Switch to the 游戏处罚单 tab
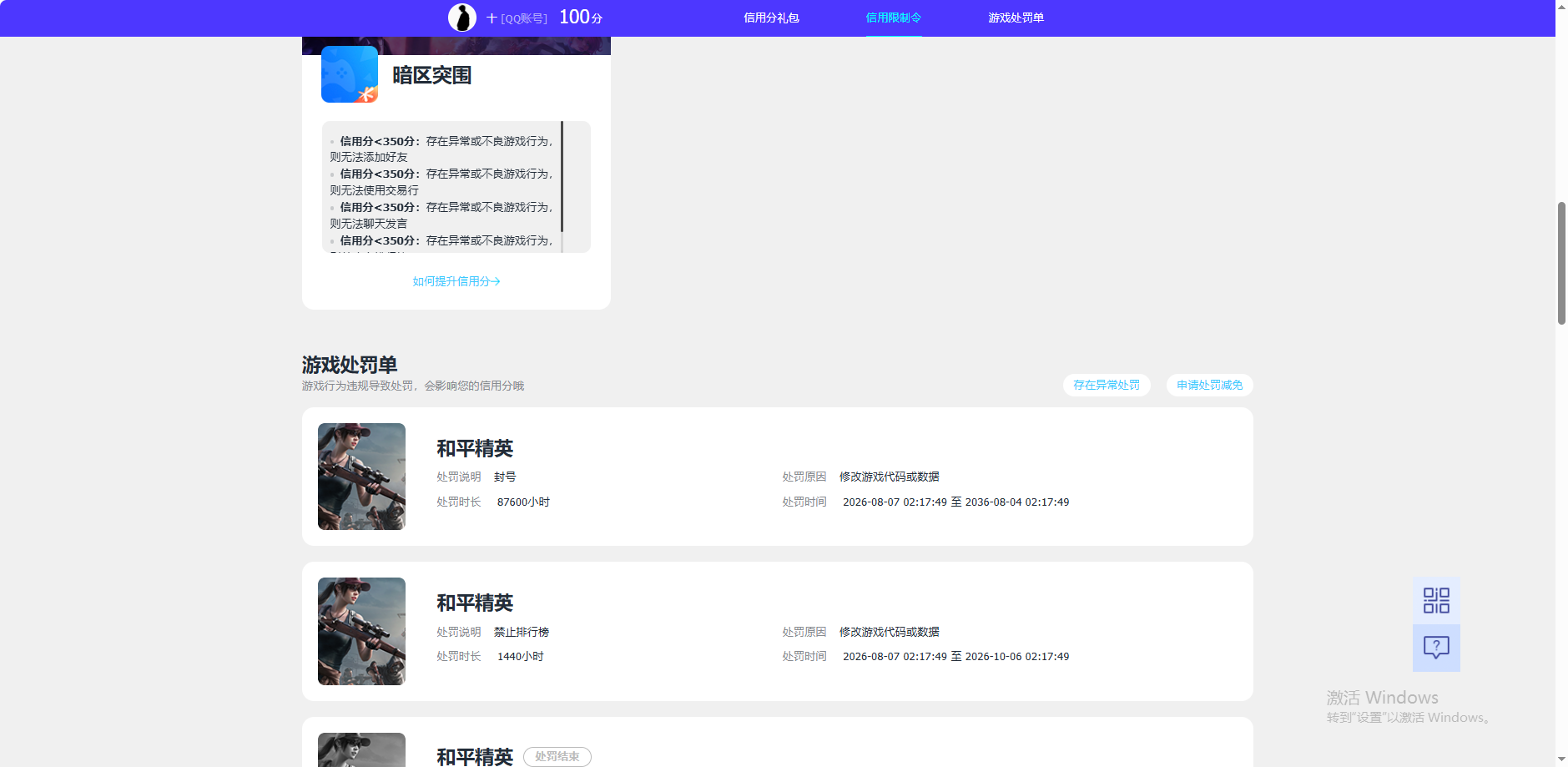Image resolution: width=1568 pixels, height=767 pixels. click(1016, 18)
